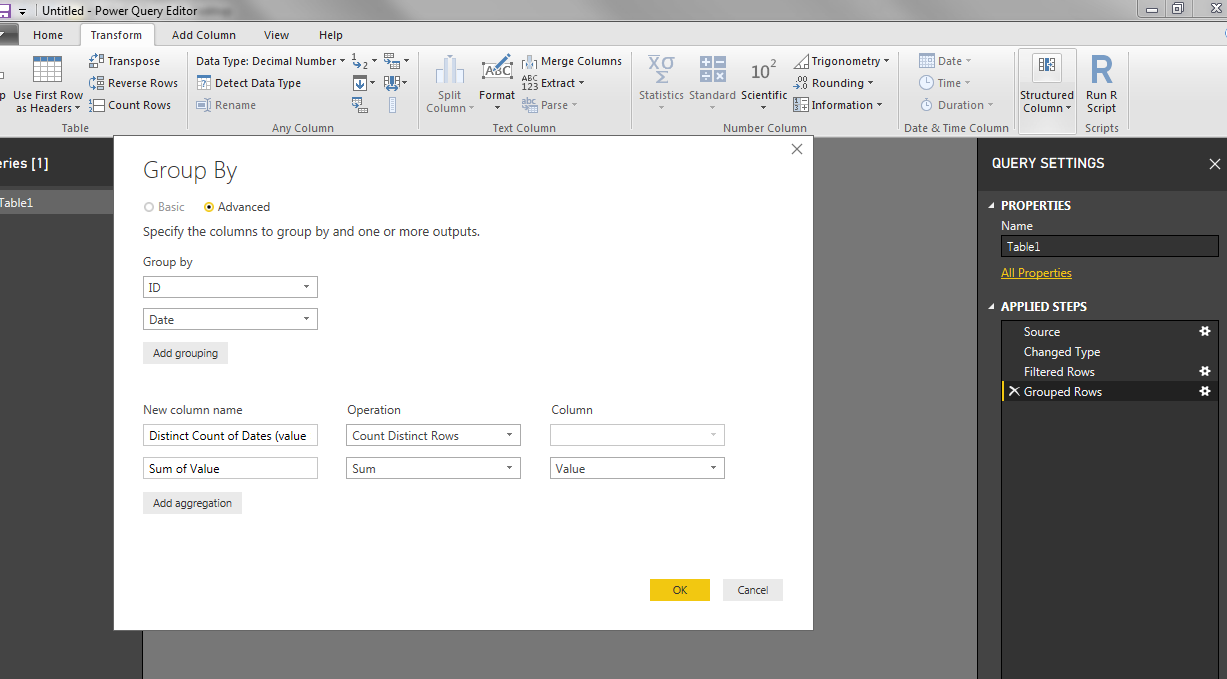
Task: Open the All Properties link
Action: tap(1036, 273)
